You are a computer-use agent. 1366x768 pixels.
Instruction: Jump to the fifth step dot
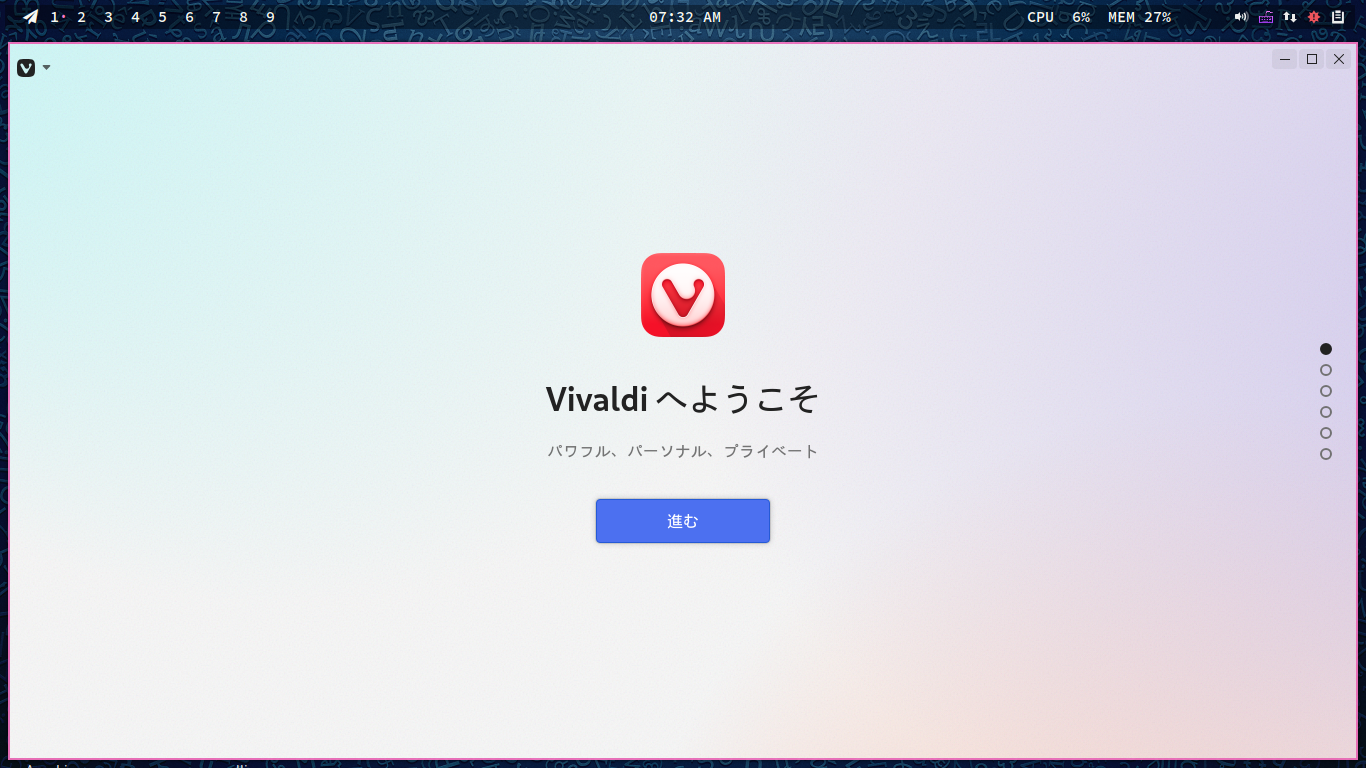1326,433
